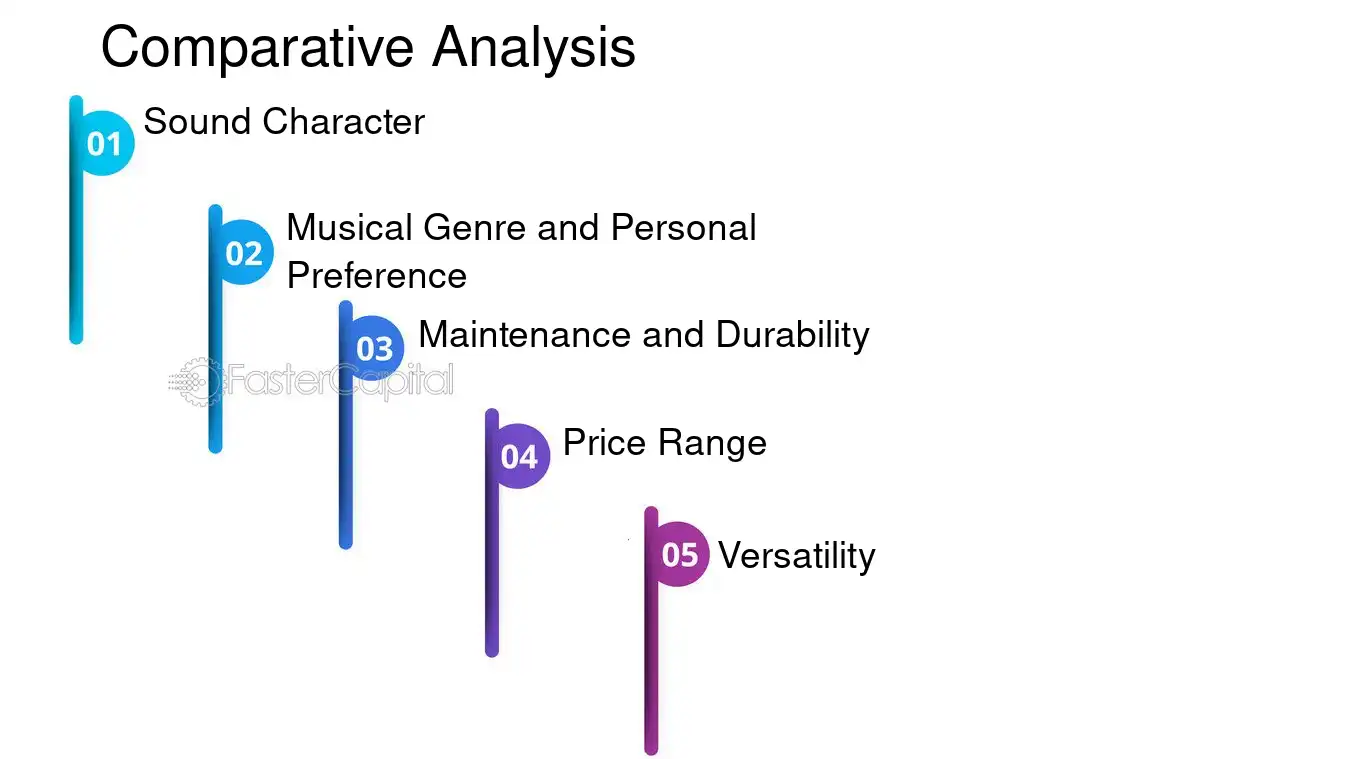Image resolution: width=1350 pixels, height=759 pixels.
Task: Click the word Analysis in the heading
Action: click(534, 47)
